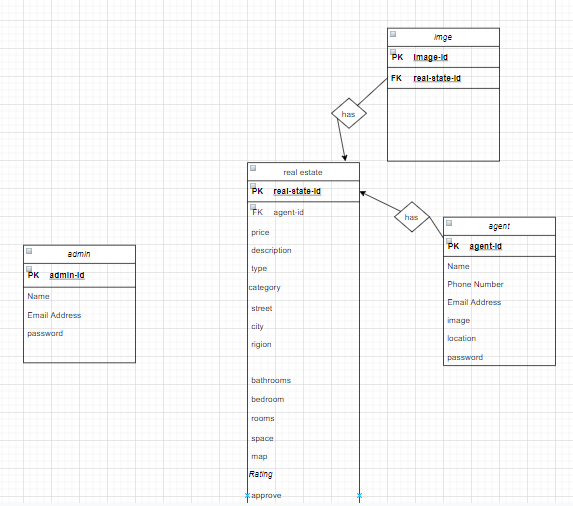Select the admin-id primary key field
The width and height of the screenshot is (573, 506).
(x=67, y=275)
